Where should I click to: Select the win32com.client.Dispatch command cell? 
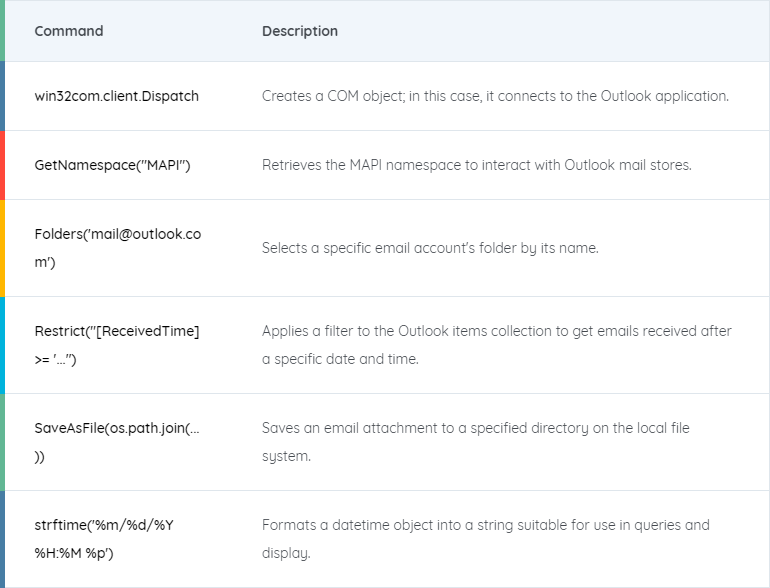coord(116,96)
